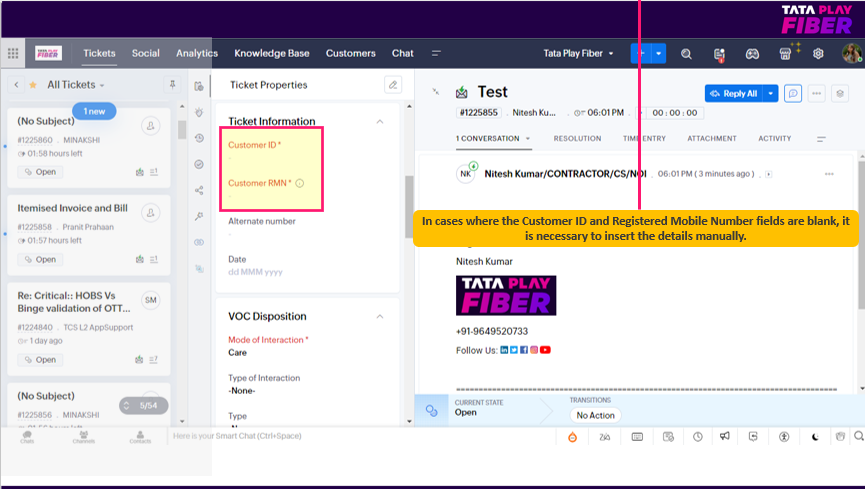Open the Tata Play Fiber department dropdown
Image resolution: width=865 pixels, height=489 pixels.
coord(578,54)
